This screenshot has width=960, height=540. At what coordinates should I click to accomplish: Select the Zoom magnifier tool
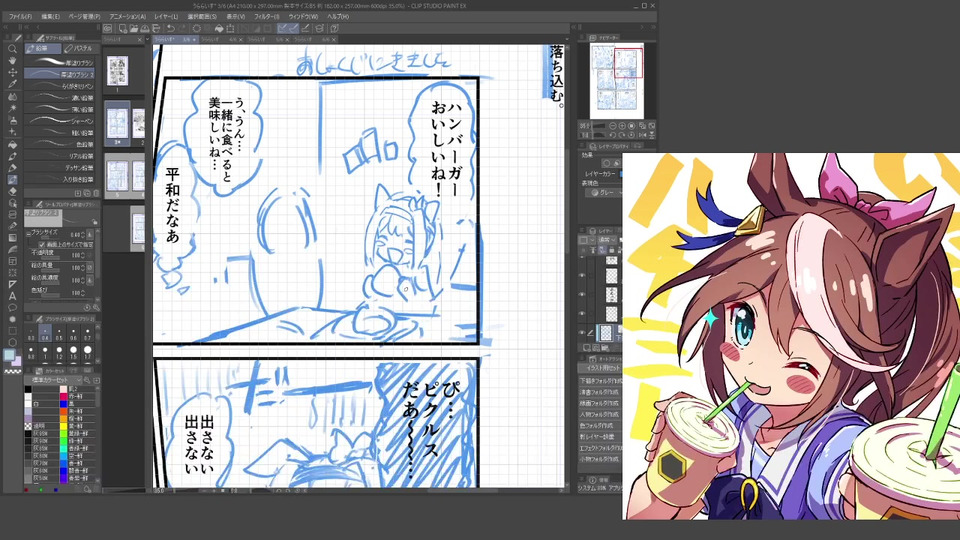12,49
